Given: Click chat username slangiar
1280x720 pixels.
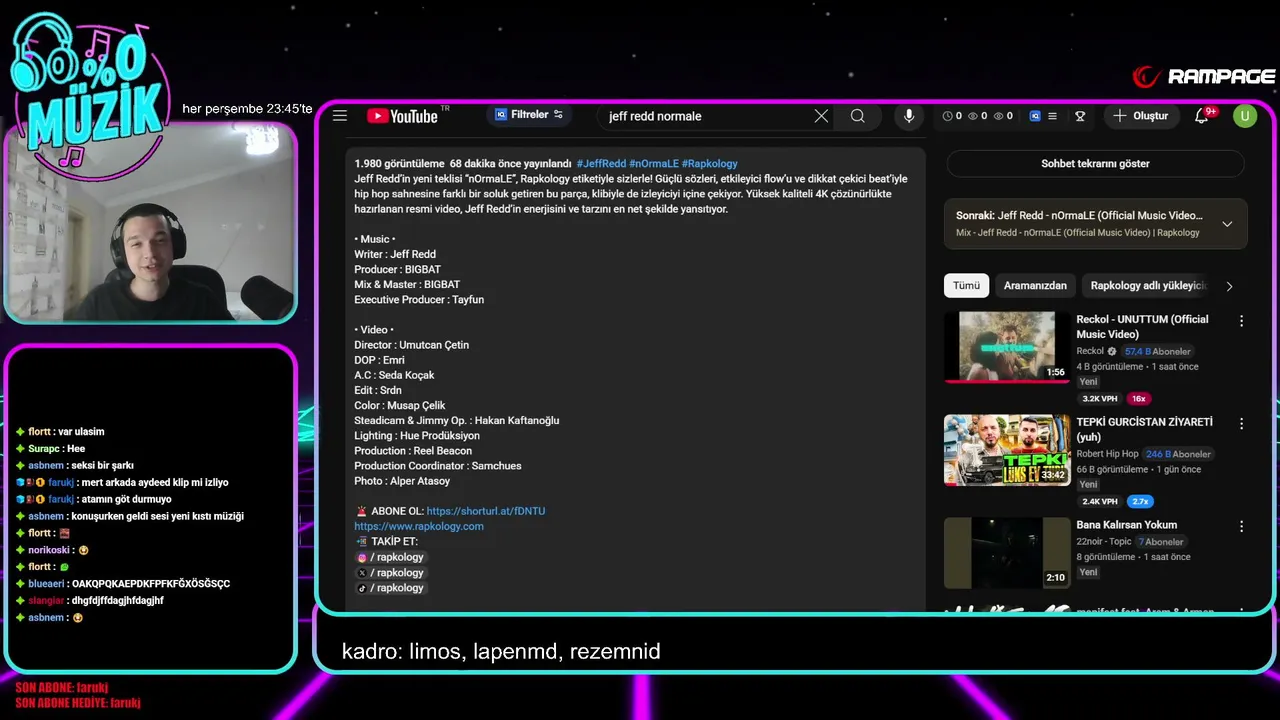Looking at the screenshot, I should coord(46,601).
